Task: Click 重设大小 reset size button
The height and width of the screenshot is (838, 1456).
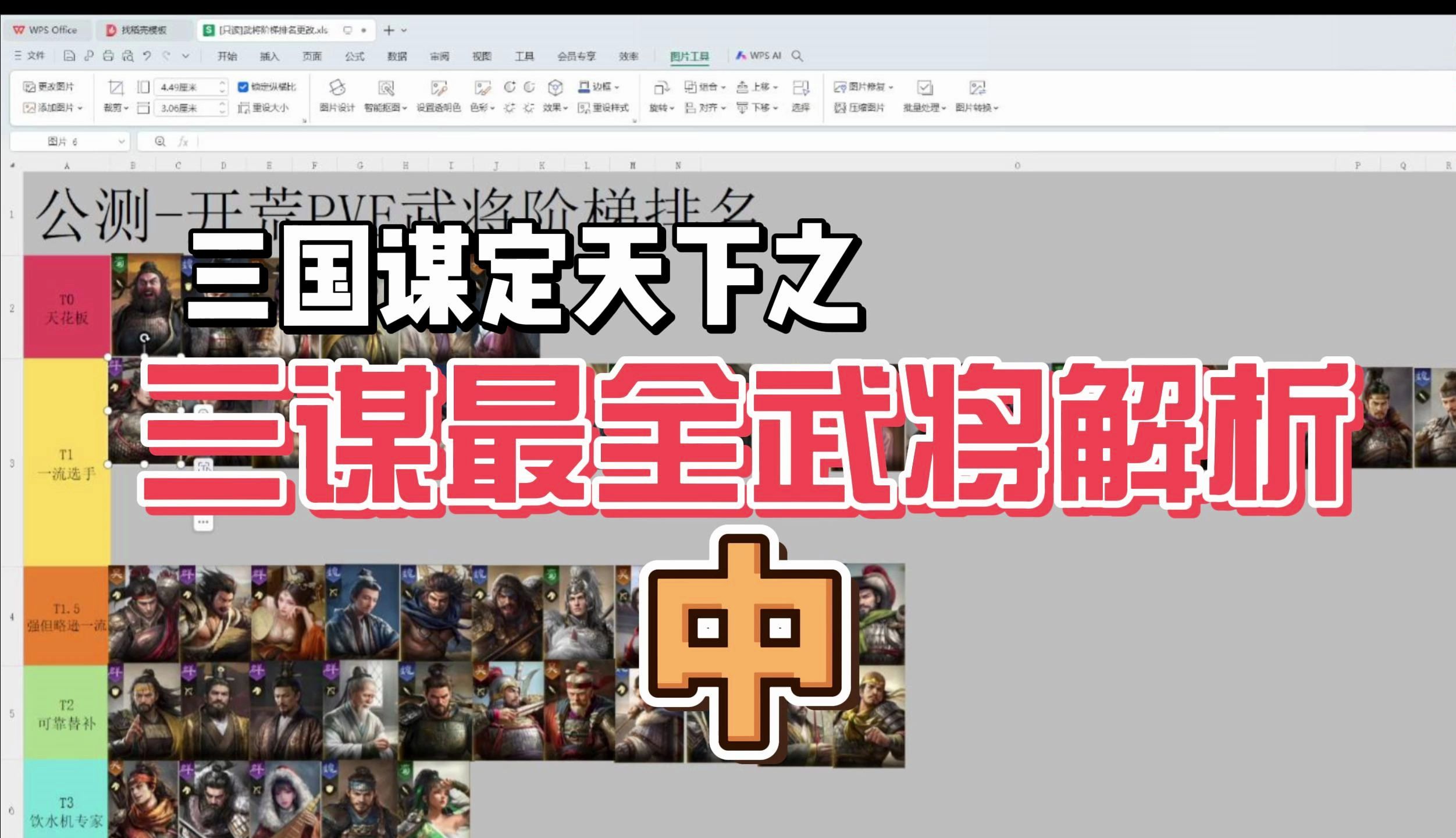Action: 263,108
